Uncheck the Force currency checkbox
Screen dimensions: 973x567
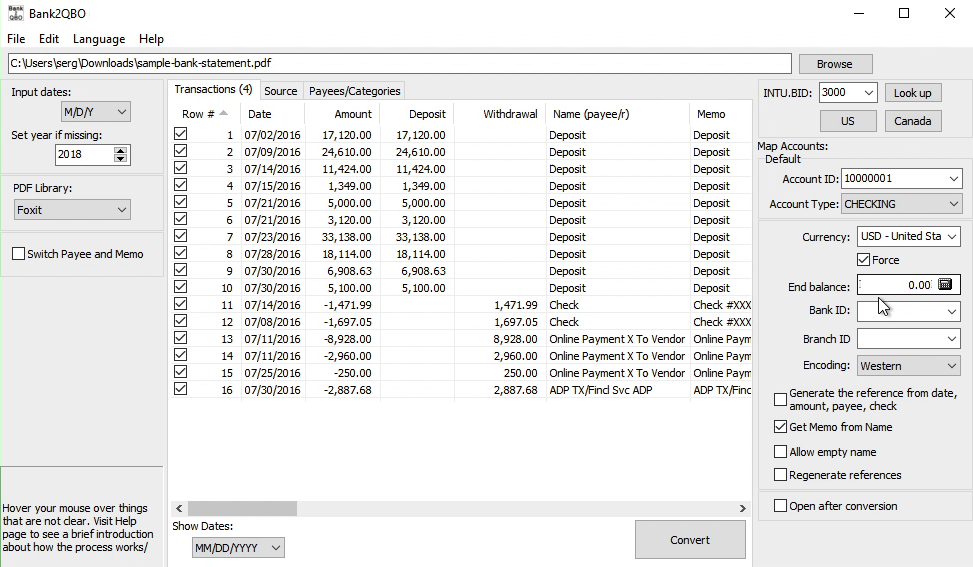tap(863, 260)
